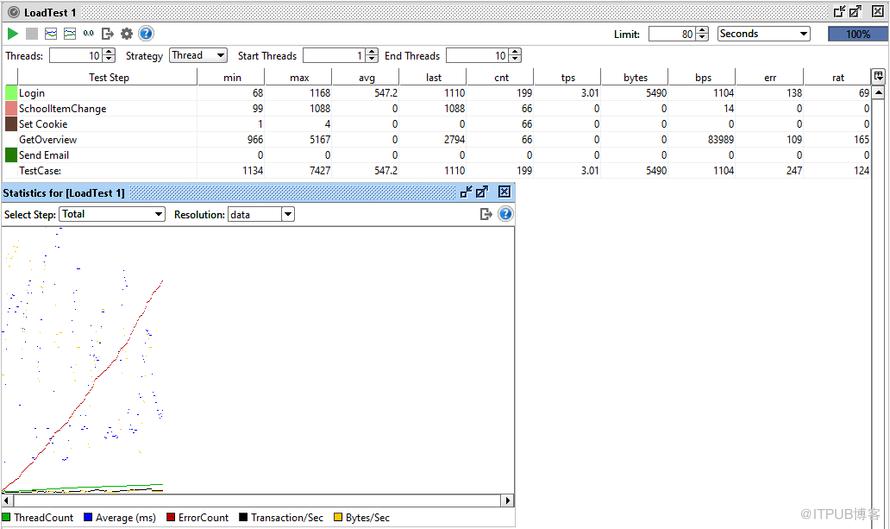890x529 pixels.
Task: Click the graph scrollbar left arrow
Action: tap(7, 501)
